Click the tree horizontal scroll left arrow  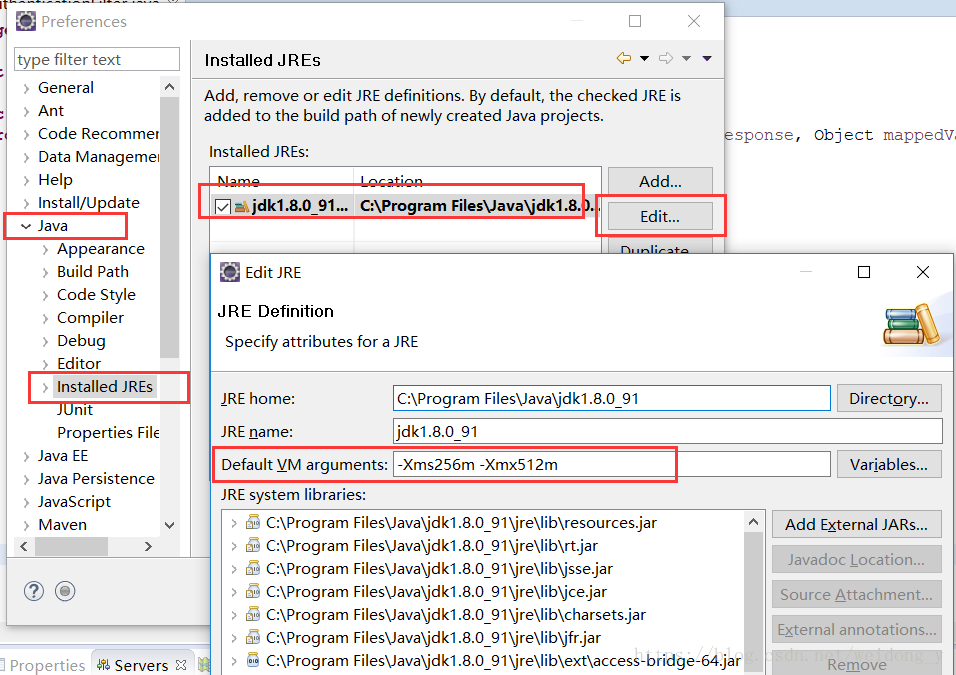coord(24,546)
